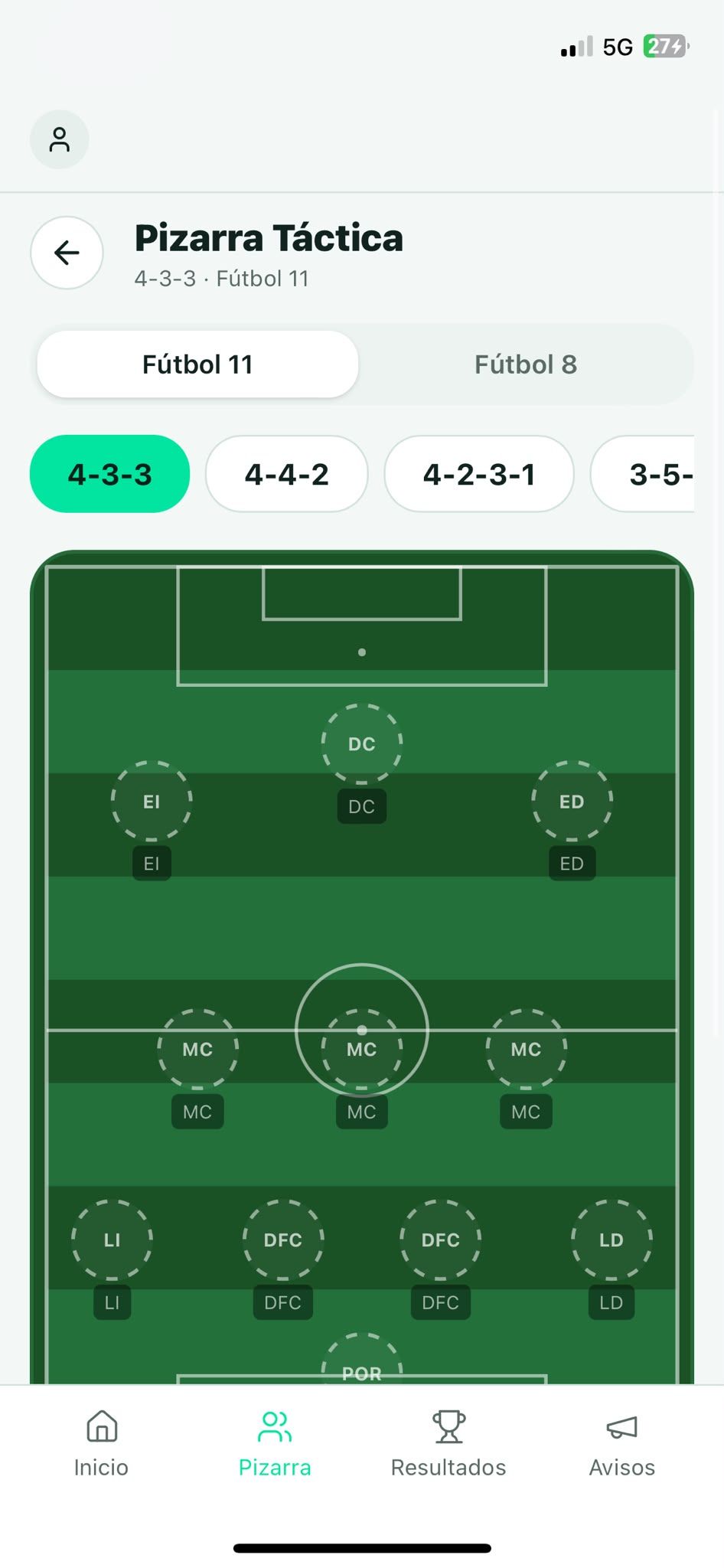Open Inicio home icon
Viewport: 724px width, 1568px height.
tap(101, 1427)
